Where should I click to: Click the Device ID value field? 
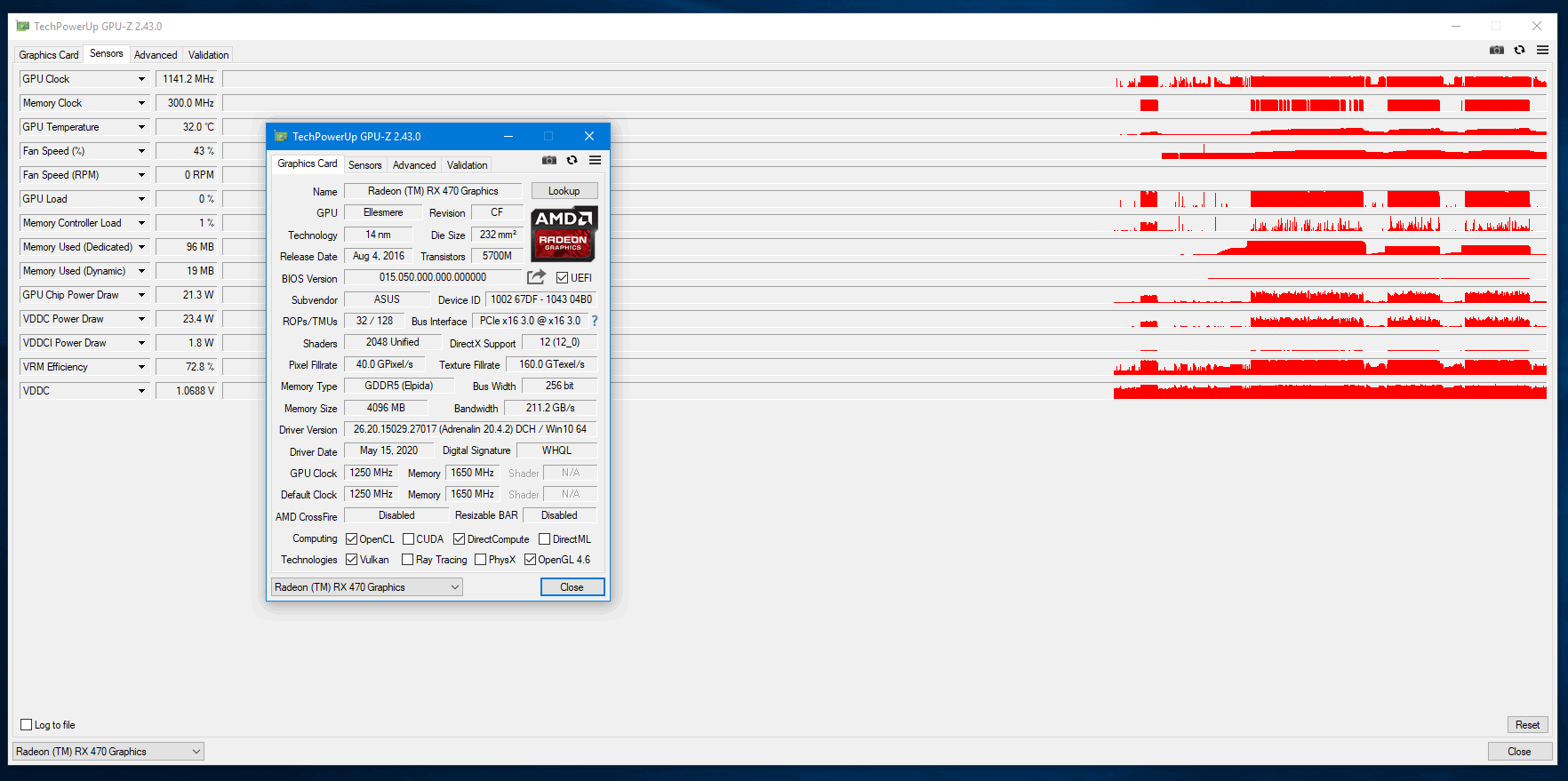[541, 299]
